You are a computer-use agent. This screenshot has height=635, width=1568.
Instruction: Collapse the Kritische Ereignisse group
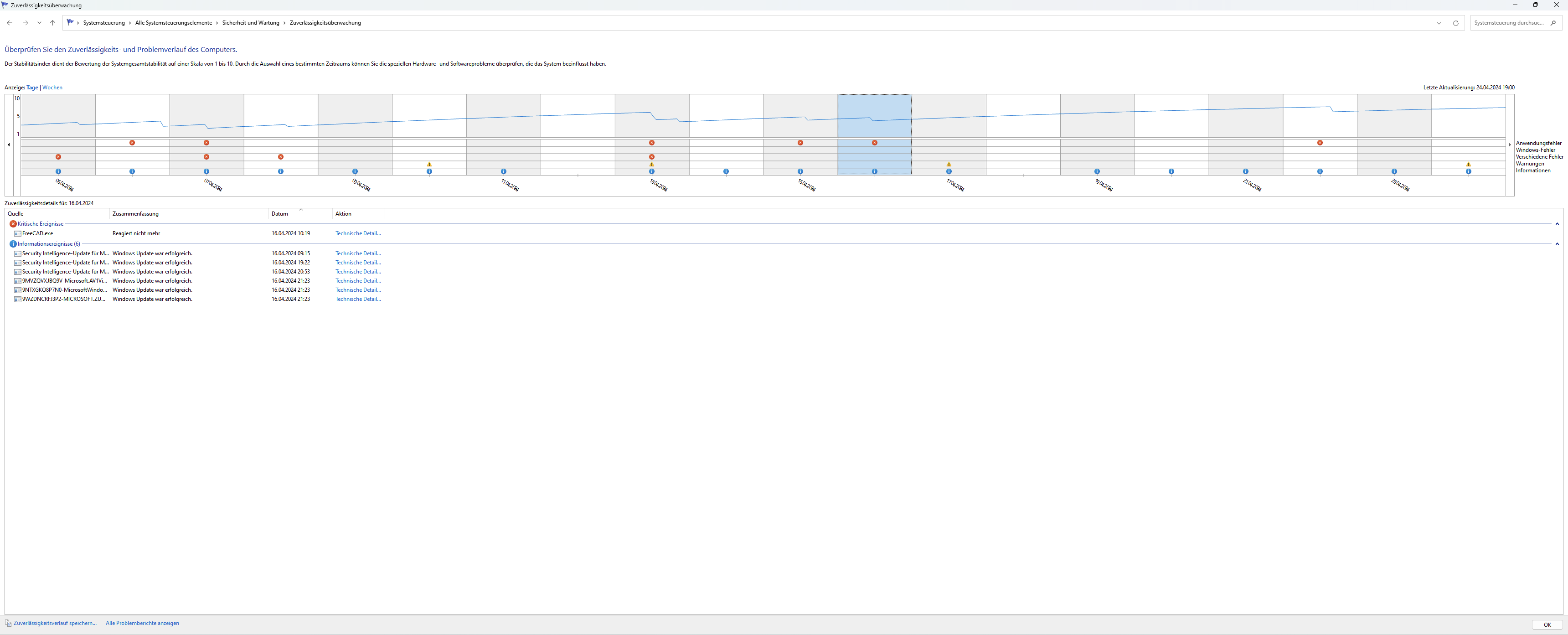click(x=1557, y=224)
